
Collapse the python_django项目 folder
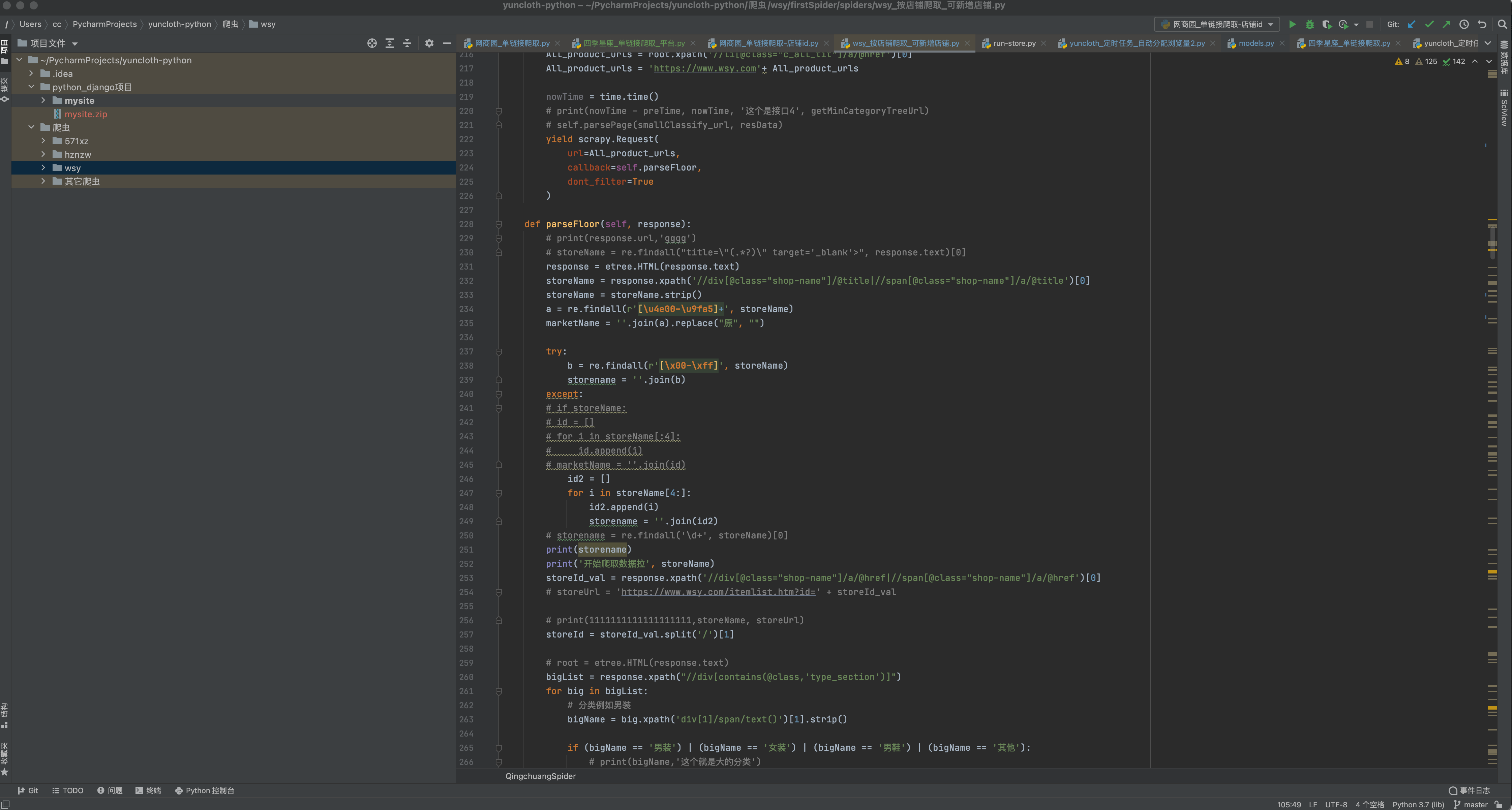(31, 87)
